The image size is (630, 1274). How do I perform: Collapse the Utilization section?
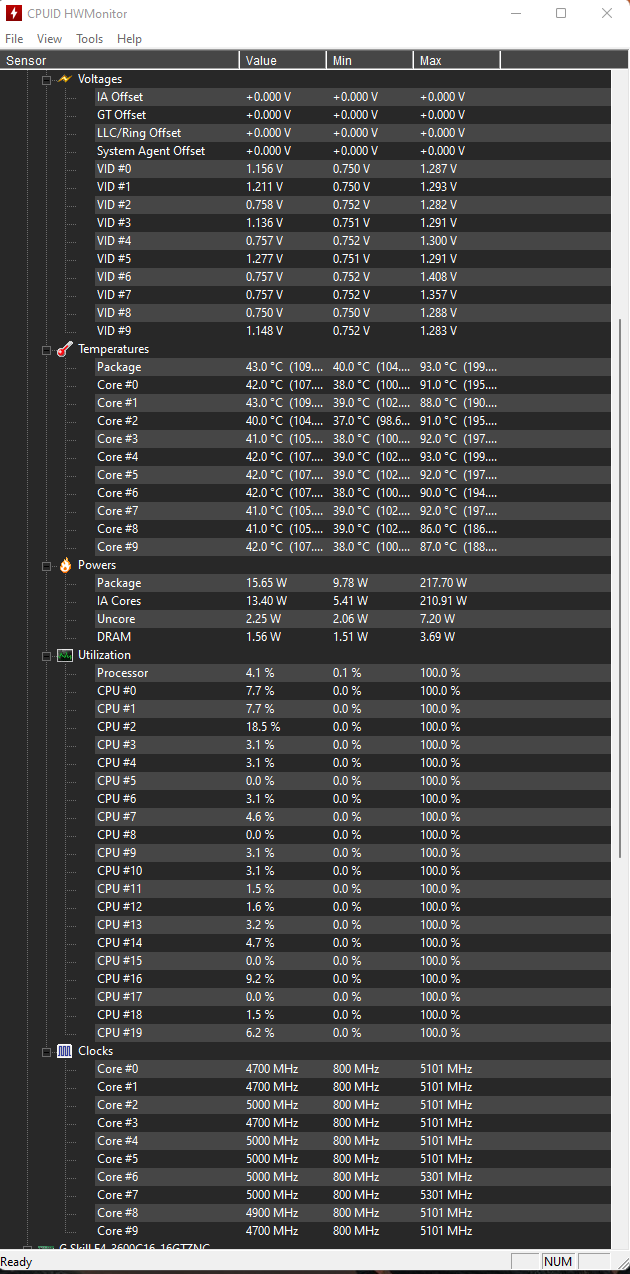(x=46, y=656)
